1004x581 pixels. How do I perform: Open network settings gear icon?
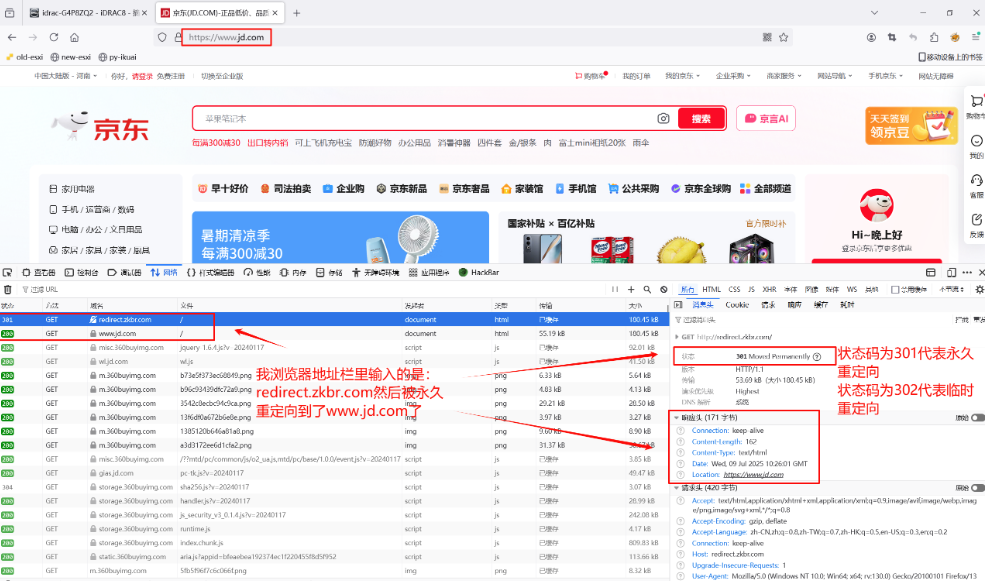pos(980,290)
